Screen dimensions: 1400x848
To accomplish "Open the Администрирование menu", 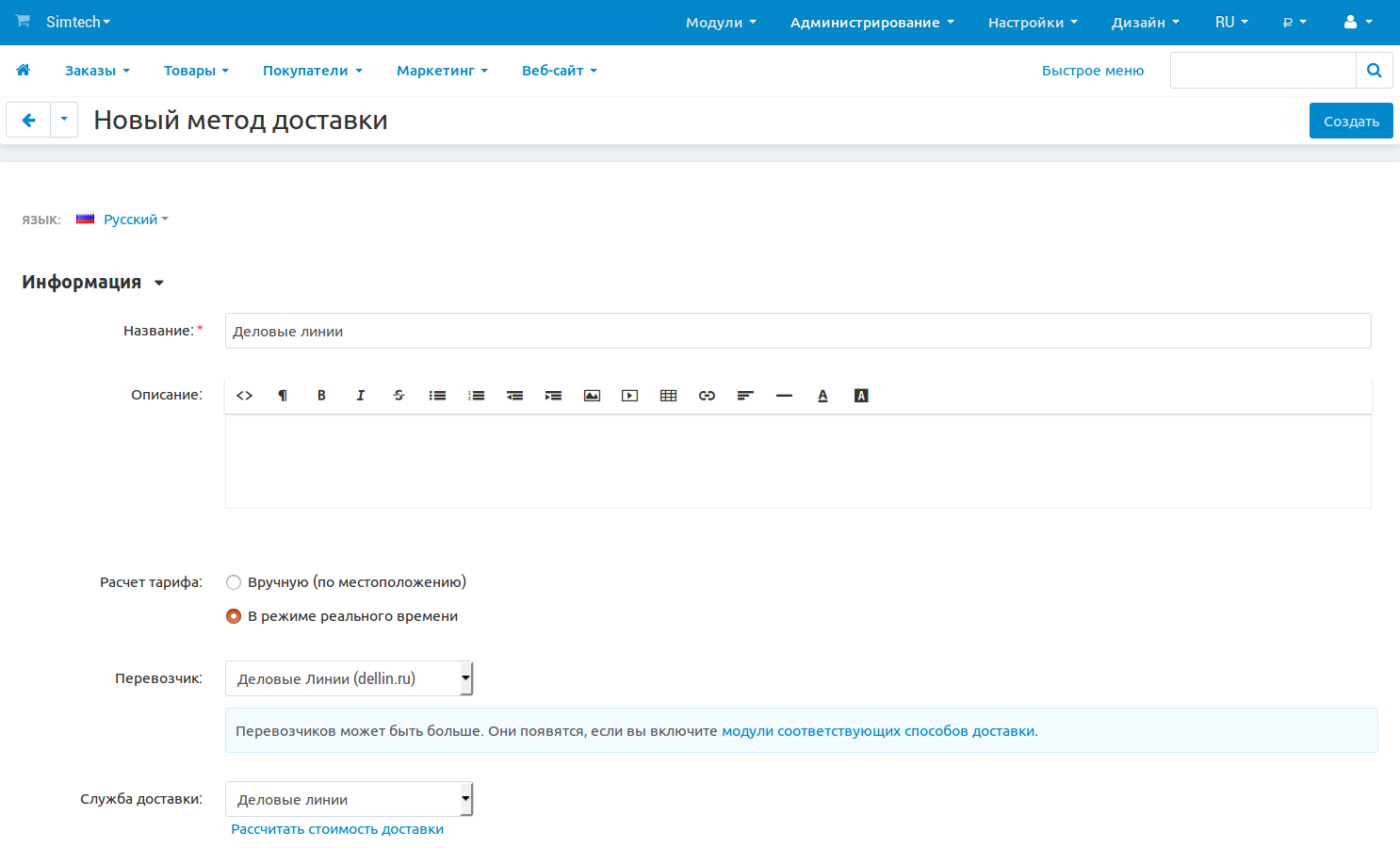I will [x=871, y=23].
